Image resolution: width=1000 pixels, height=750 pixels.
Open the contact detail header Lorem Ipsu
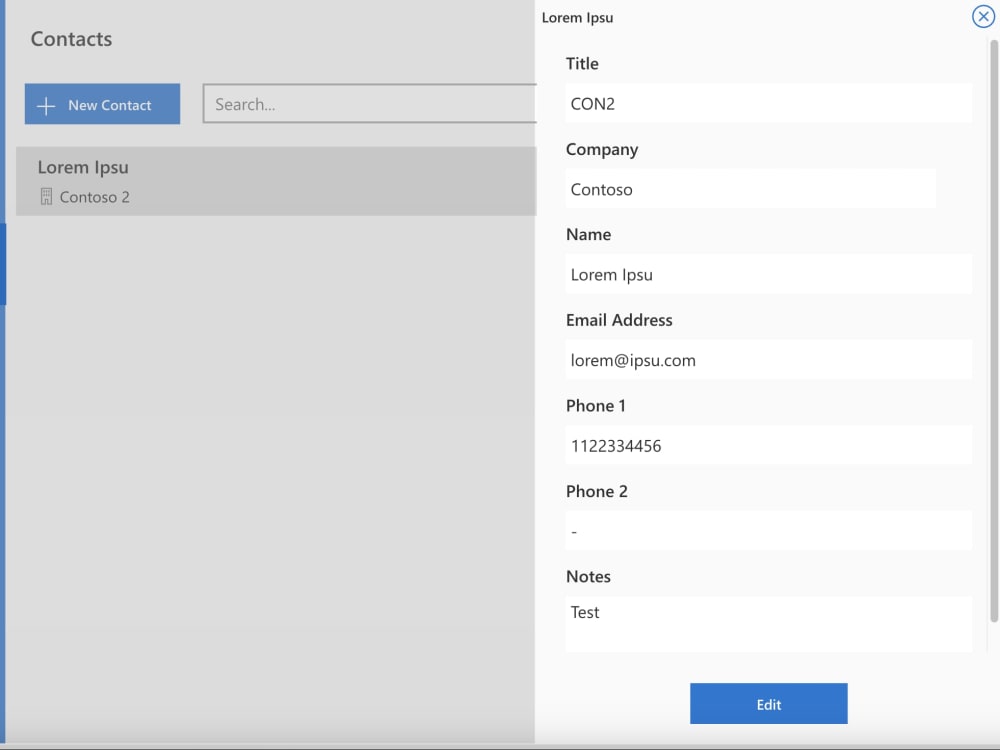point(578,17)
